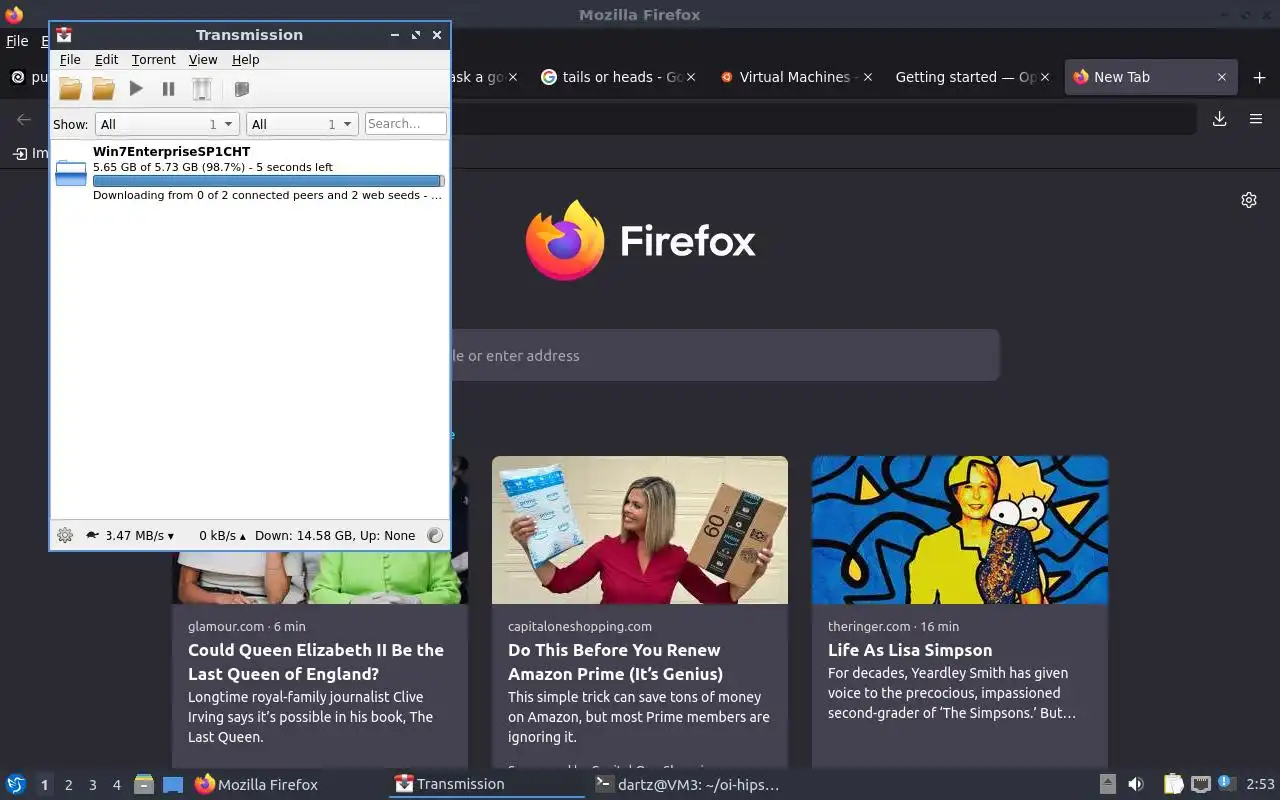
Task: Open the Transmission options gear in status bar
Action: pos(65,535)
